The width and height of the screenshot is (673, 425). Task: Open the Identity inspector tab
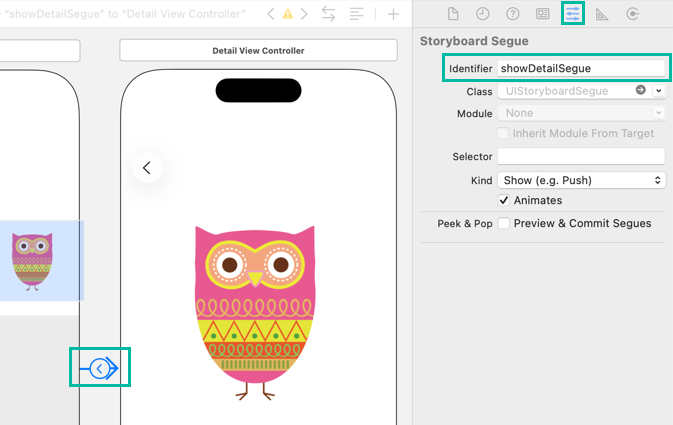[x=543, y=14]
